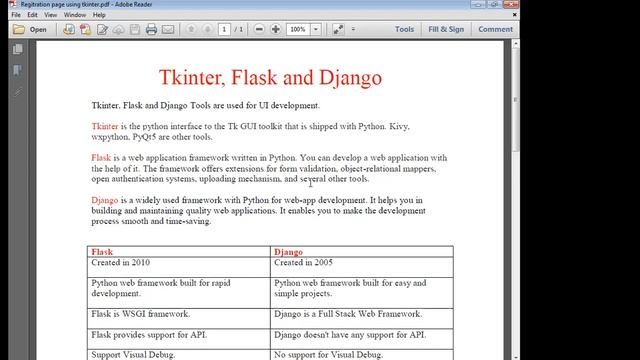640x360 pixels.
Task: Go to next page arrow
Action: point(207,29)
